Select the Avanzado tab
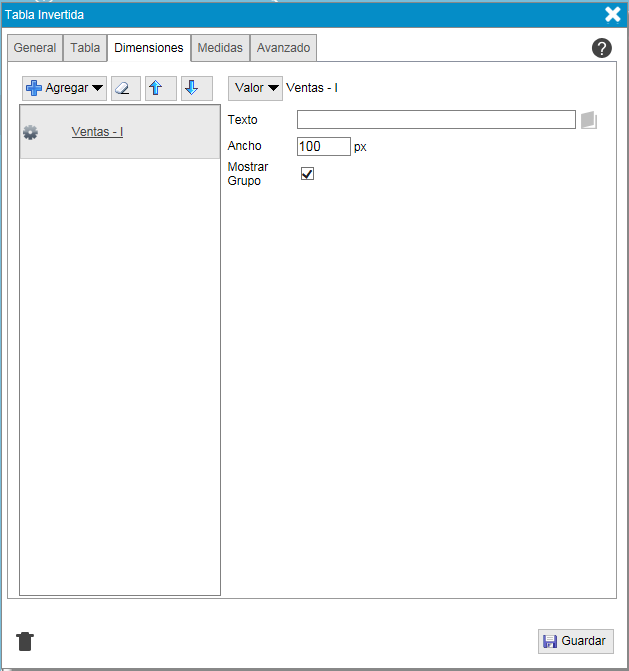 point(283,47)
